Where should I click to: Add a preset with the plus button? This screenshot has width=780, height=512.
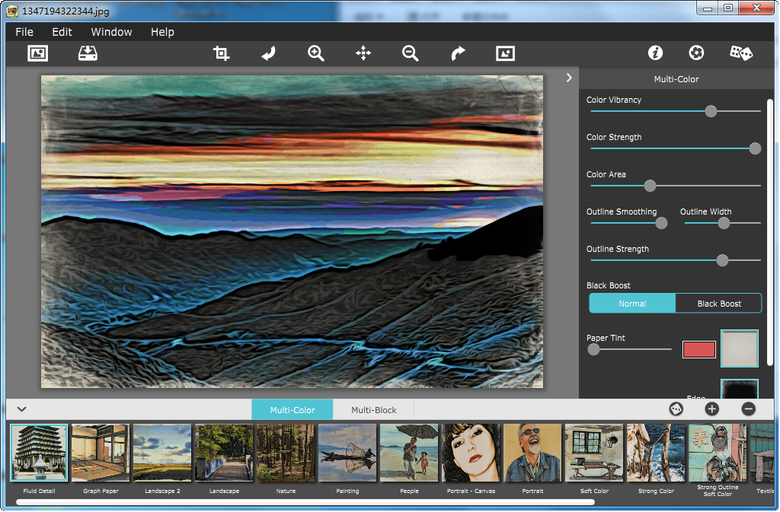[x=712, y=409]
